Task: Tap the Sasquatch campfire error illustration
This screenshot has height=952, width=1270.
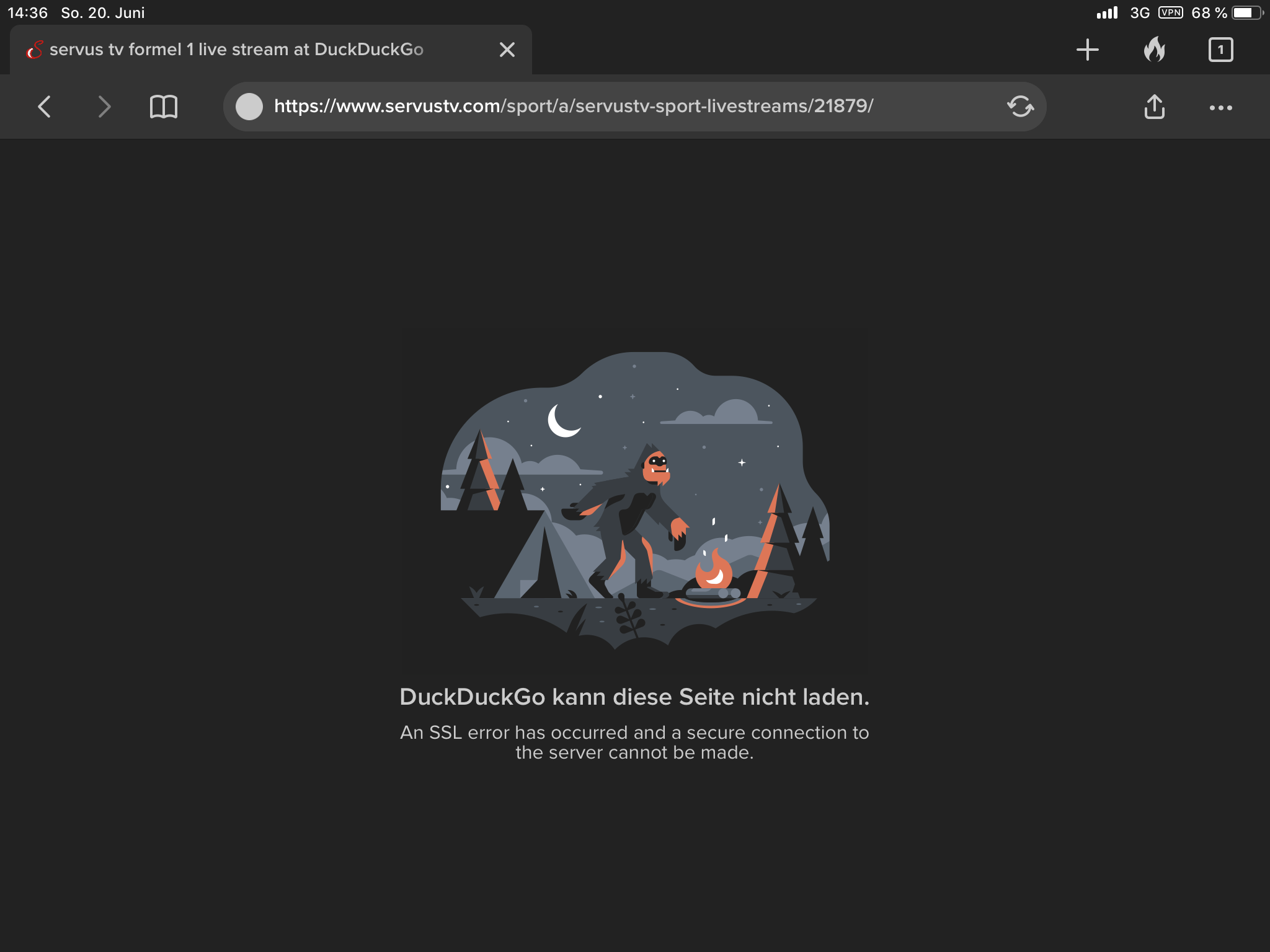Action: coord(635,501)
